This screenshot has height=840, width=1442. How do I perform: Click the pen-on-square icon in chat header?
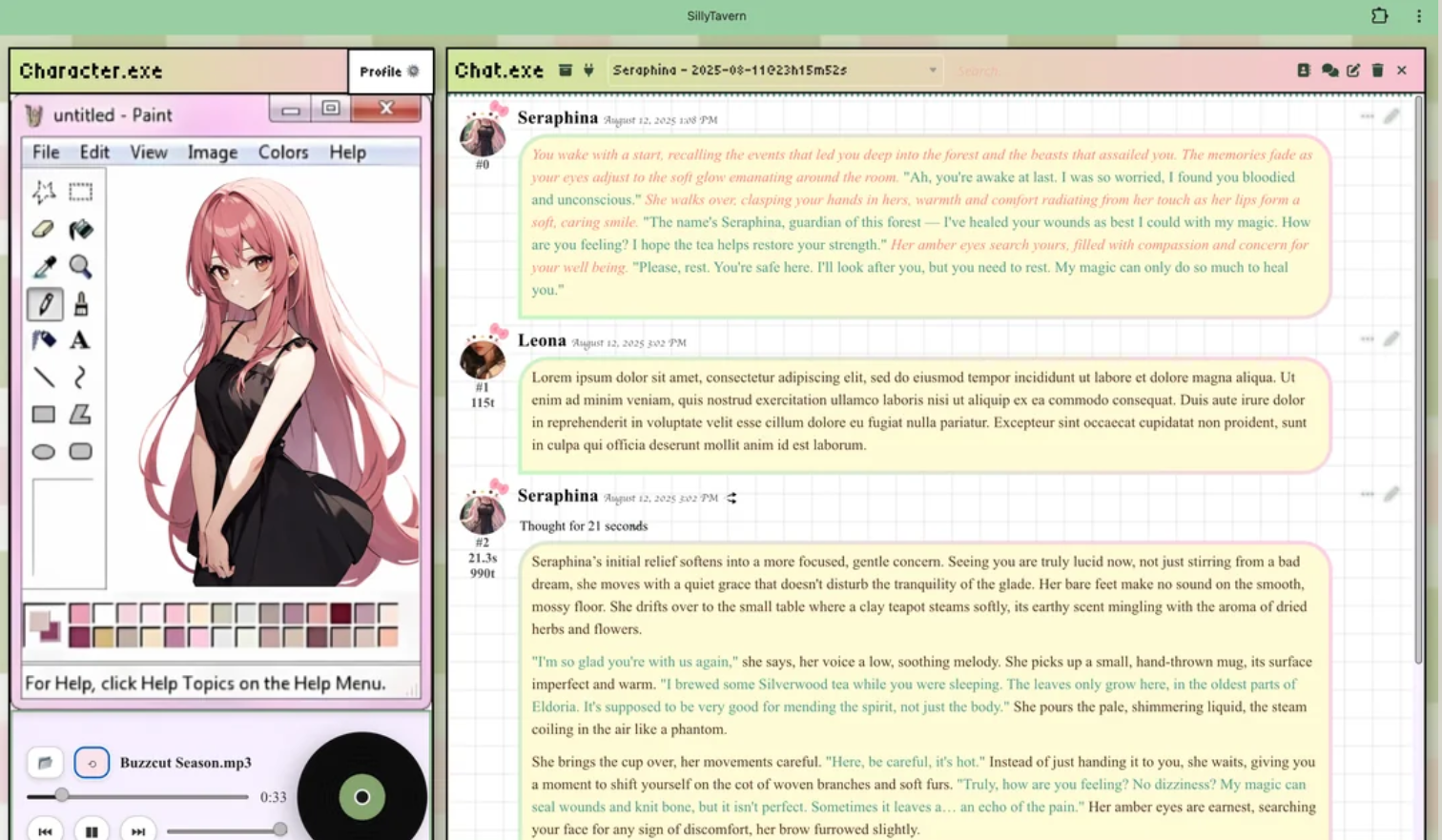1353,70
